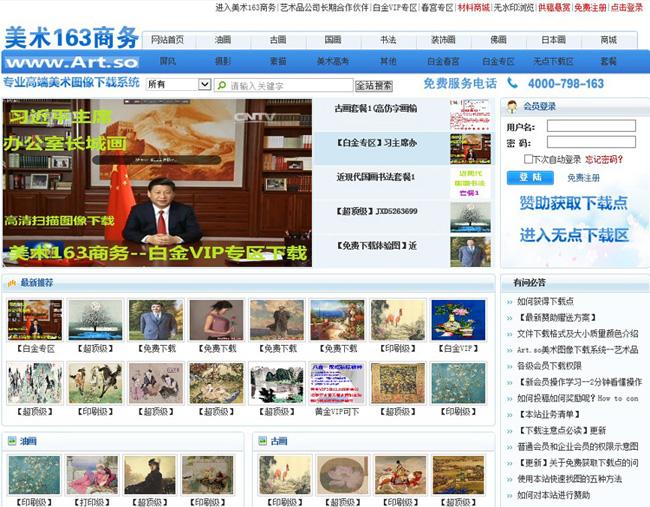Open the 赞助获取下载点 banner link
The image size is (650, 507).
tap(574, 203)
